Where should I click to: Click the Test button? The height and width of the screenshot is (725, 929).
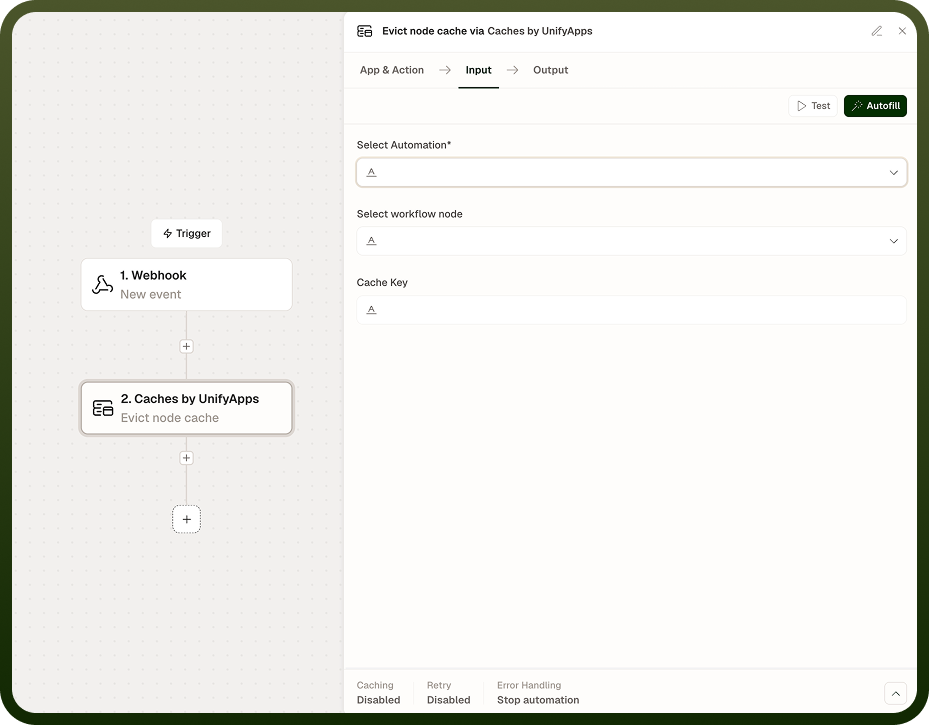pyautogui.click(x=813, y=106)
